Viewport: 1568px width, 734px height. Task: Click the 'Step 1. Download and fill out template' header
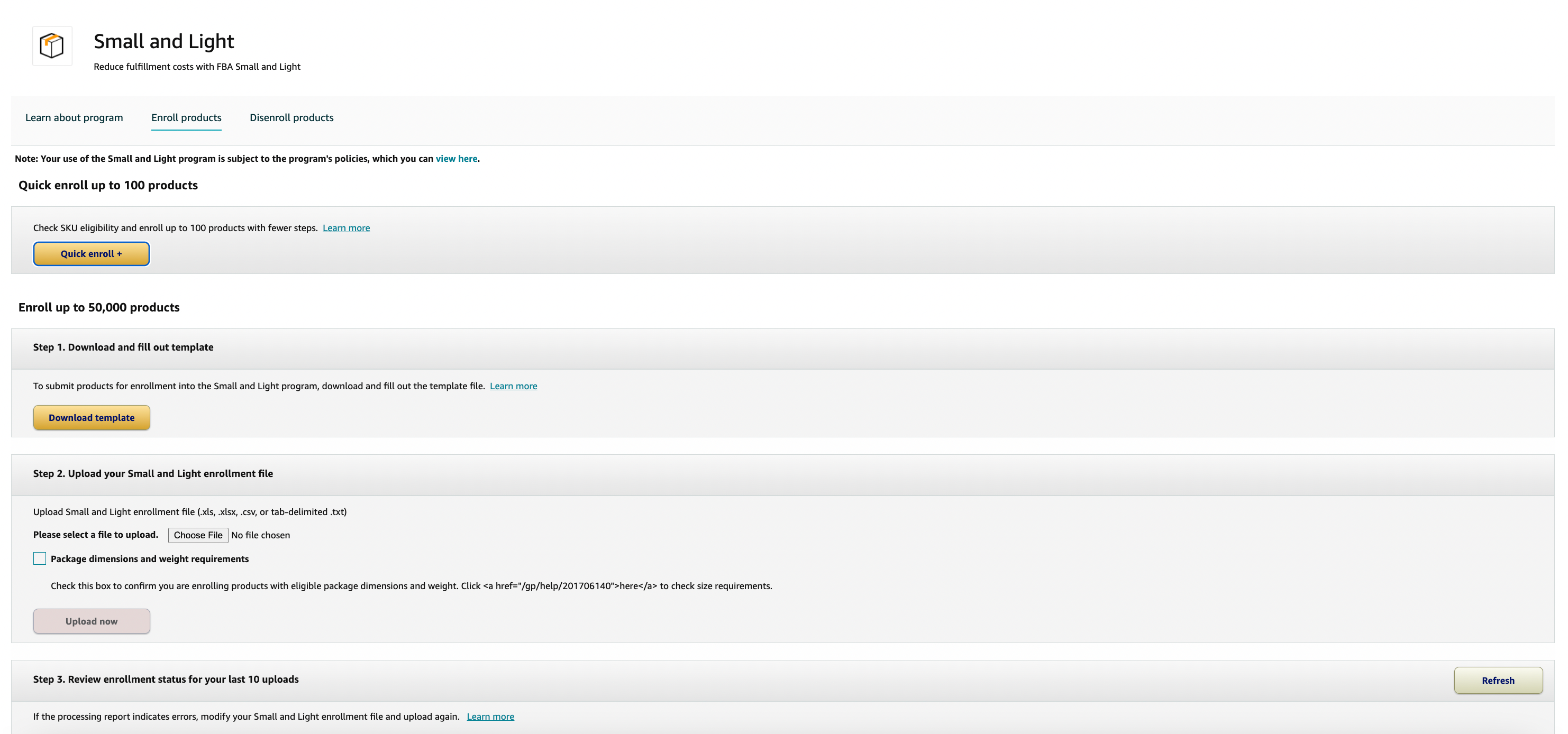[x=124, y=347]
